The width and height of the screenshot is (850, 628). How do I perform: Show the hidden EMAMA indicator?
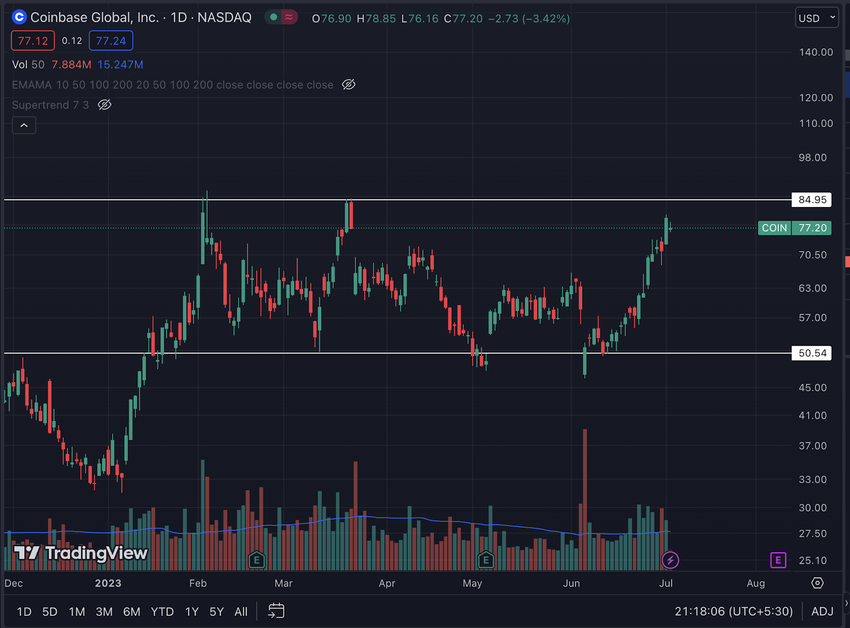click(349, 85)
